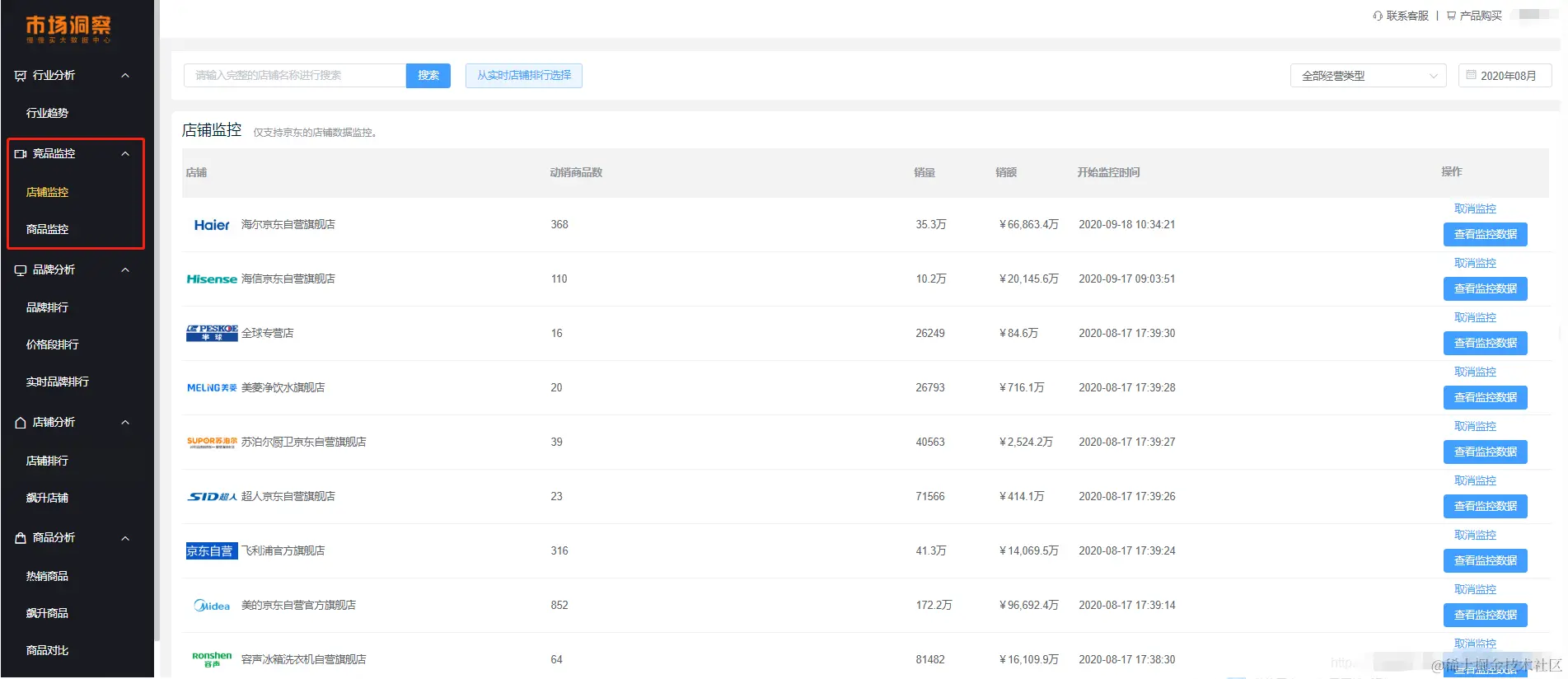The image size is (1568, 679).
Task: Click the MELING store logo
Action: pos(212,388)
